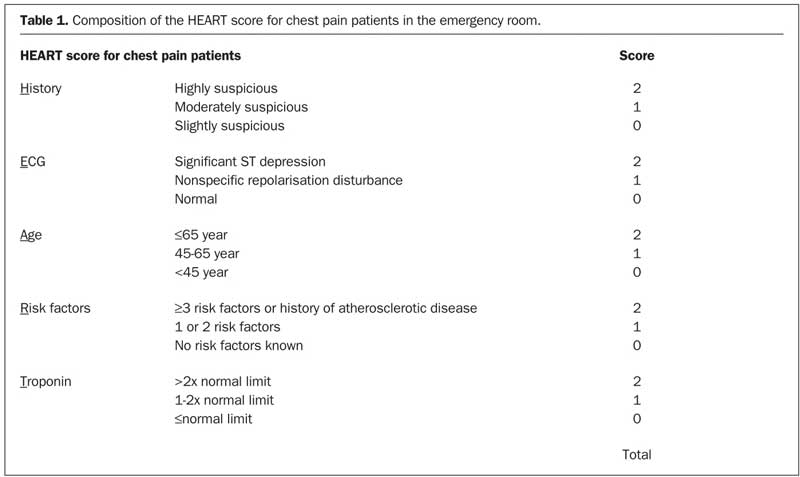Screen dimensions: 800x477
Task: Select the Risk factors category label
Action: 55,308
